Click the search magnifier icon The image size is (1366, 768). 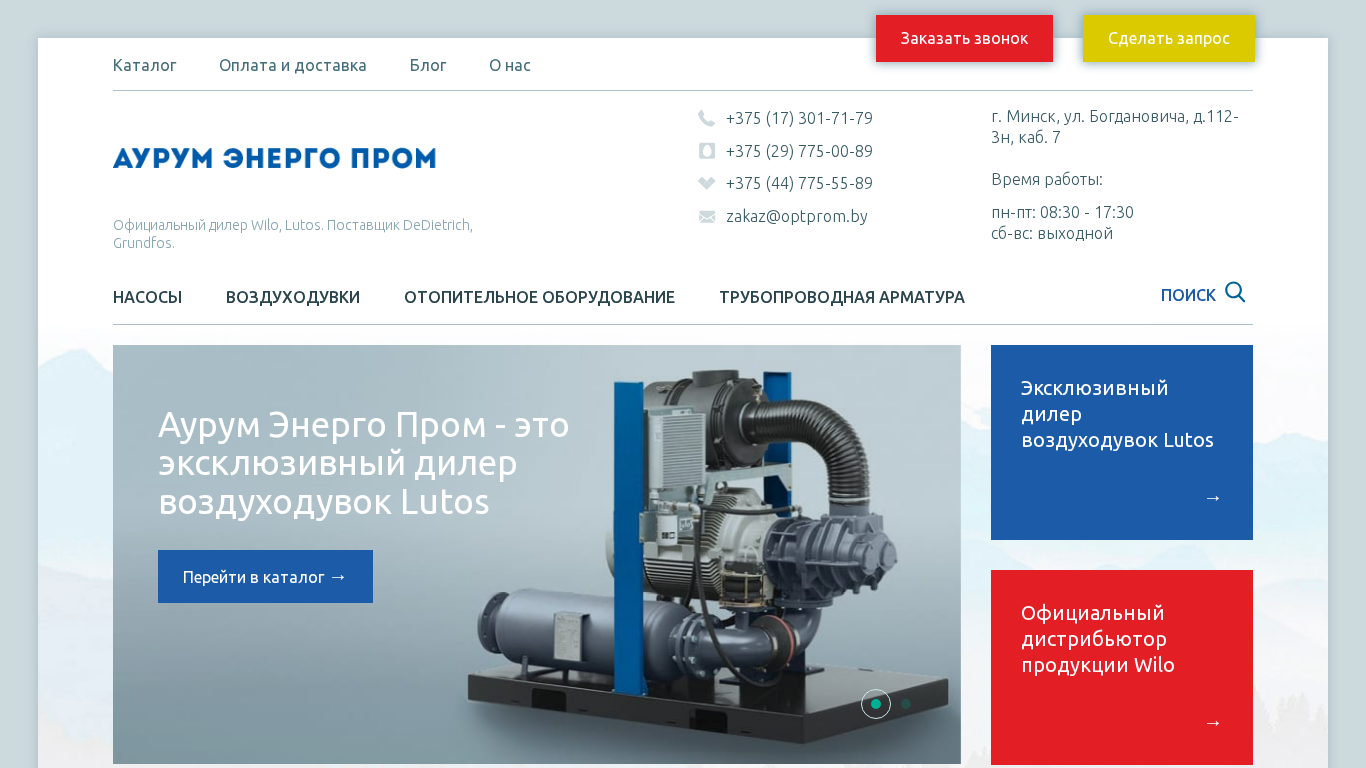pyautogui.click(x=1235, y=293)
